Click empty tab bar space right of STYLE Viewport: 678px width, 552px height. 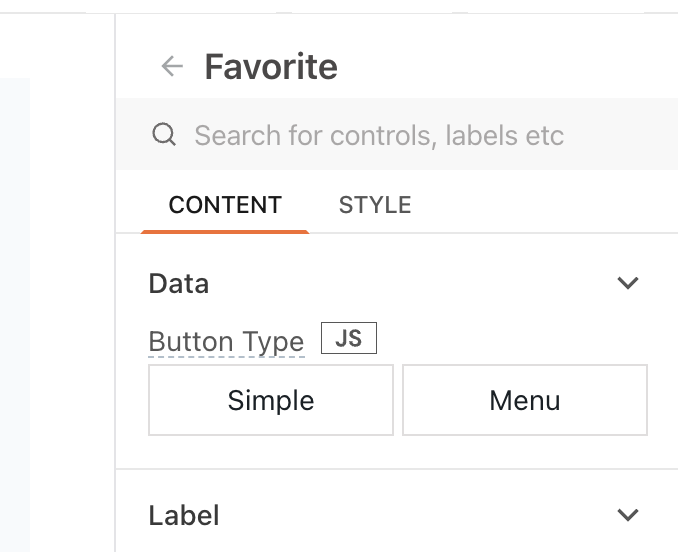[x=540, y=205]
